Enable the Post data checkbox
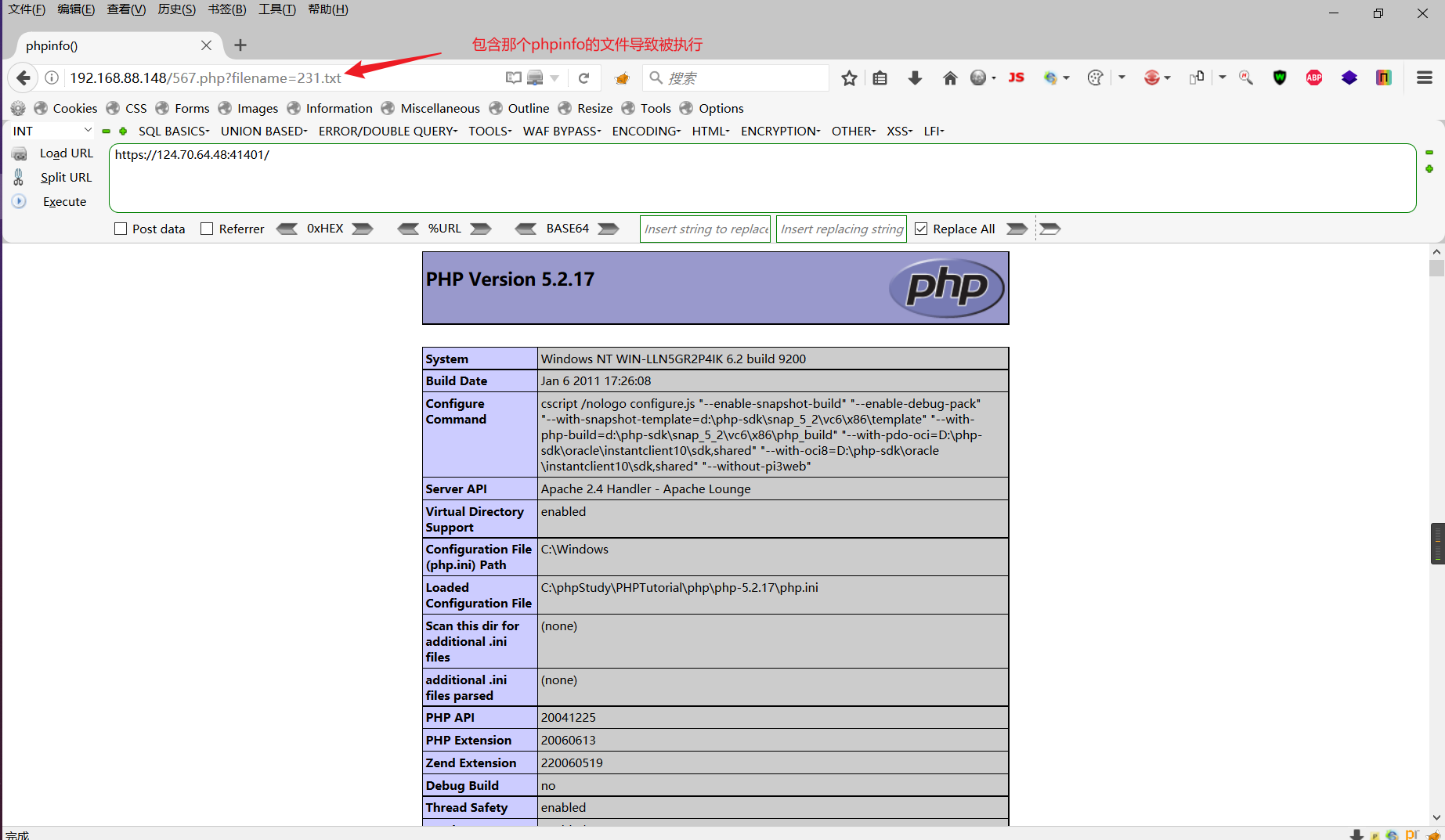Viewport: 1445px width, 840px height. point(121,229)
